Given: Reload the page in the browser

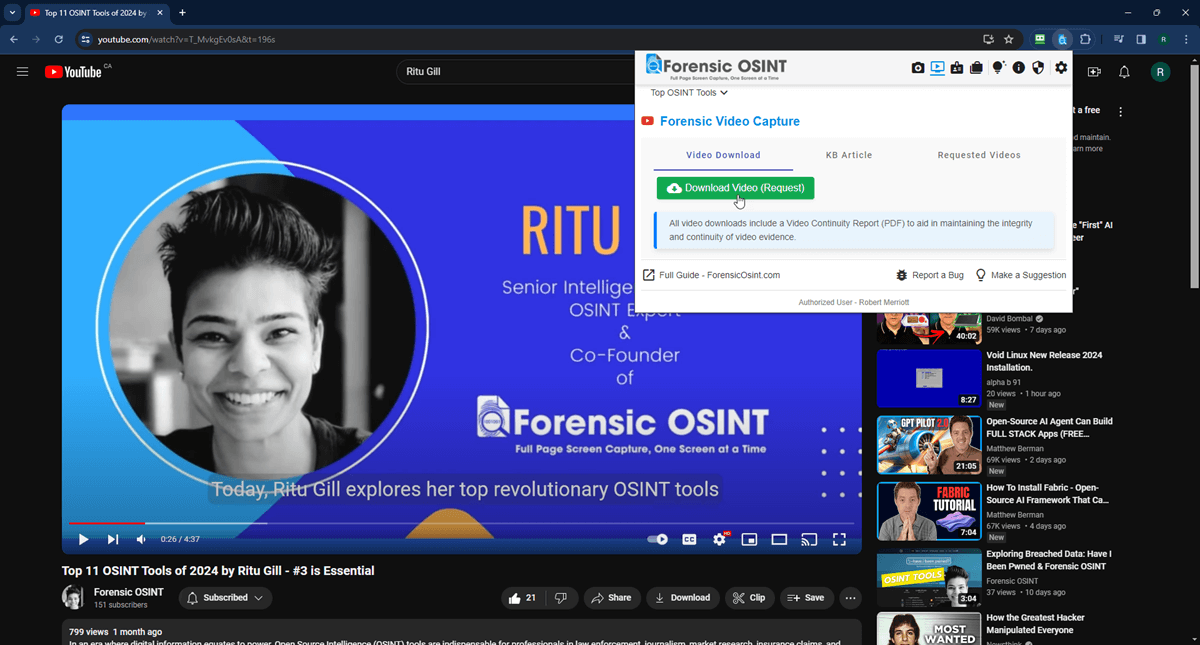Looking at the screenshot, I should pyautogui.click(x=59, y=39).
